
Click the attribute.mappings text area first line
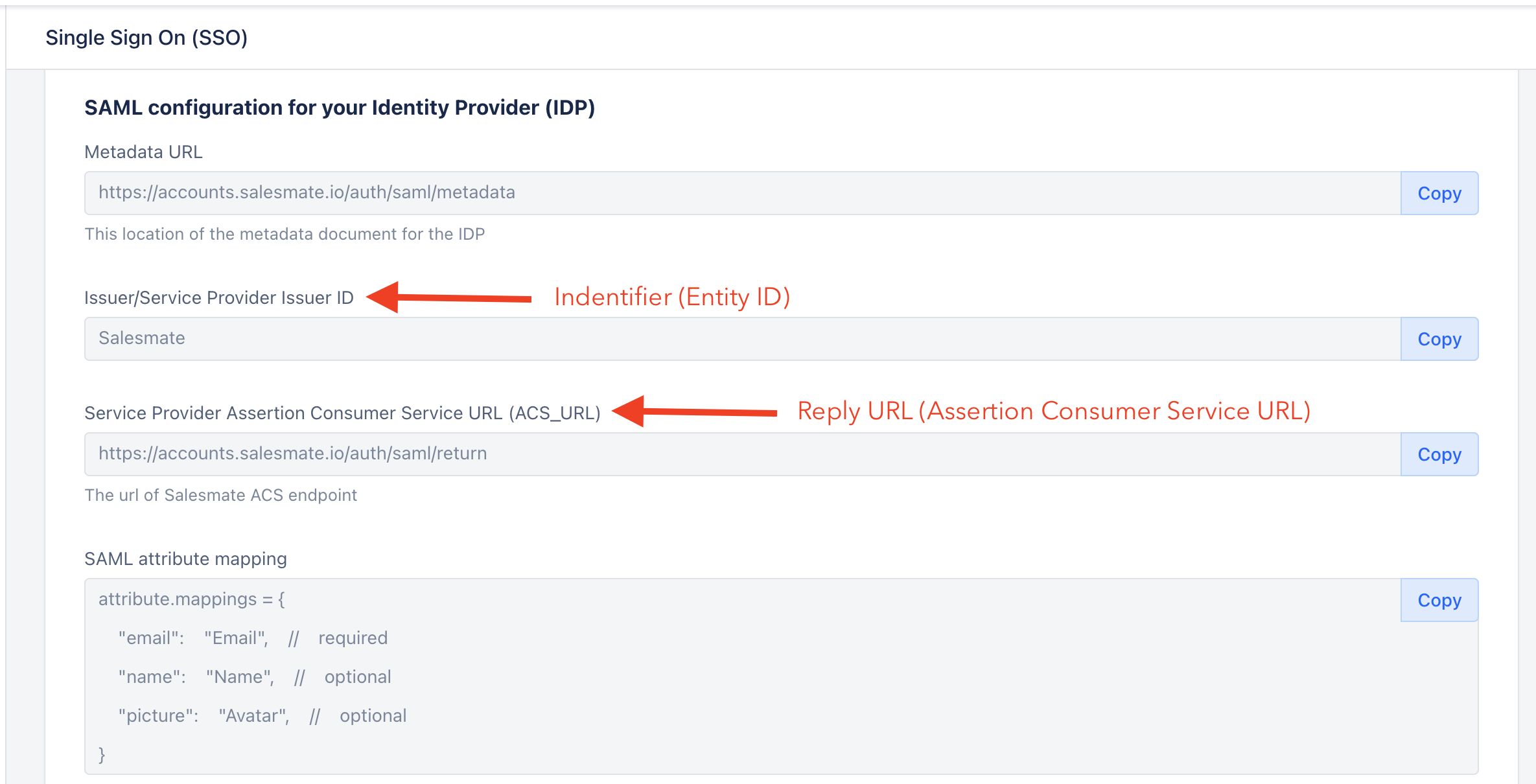point(192,599)
